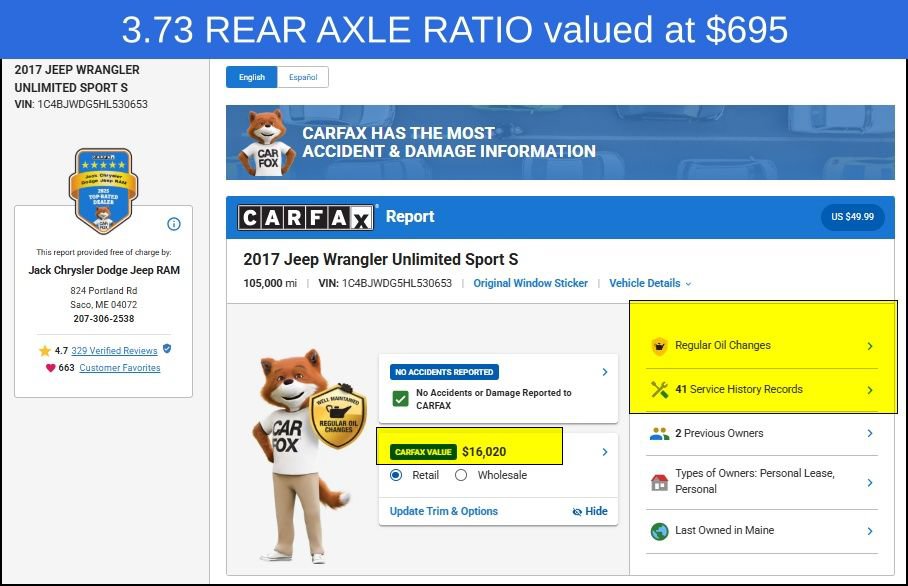Screen dimensions: 908x586
Task: Click the oil can icon beside Regular Oil Changes
Action: tap(659, 346)
